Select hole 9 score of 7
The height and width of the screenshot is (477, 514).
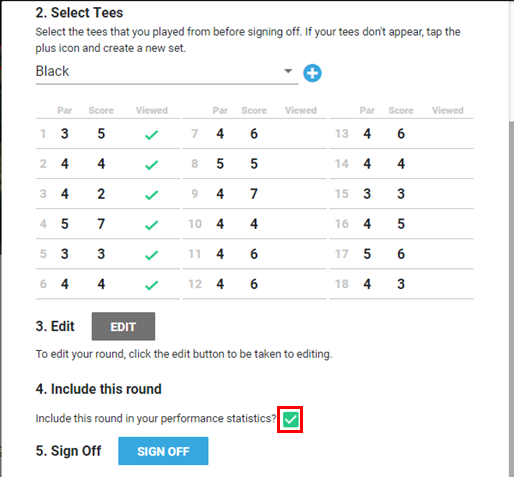point(254,194)
